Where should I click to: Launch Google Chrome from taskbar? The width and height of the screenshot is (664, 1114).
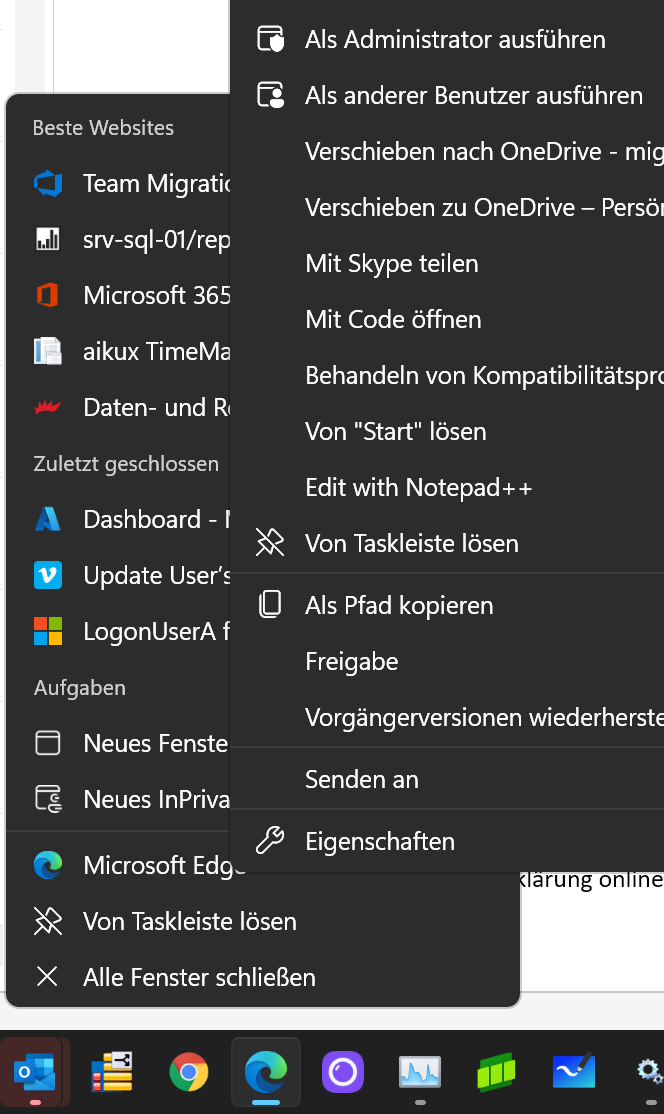pos(189,1071)
